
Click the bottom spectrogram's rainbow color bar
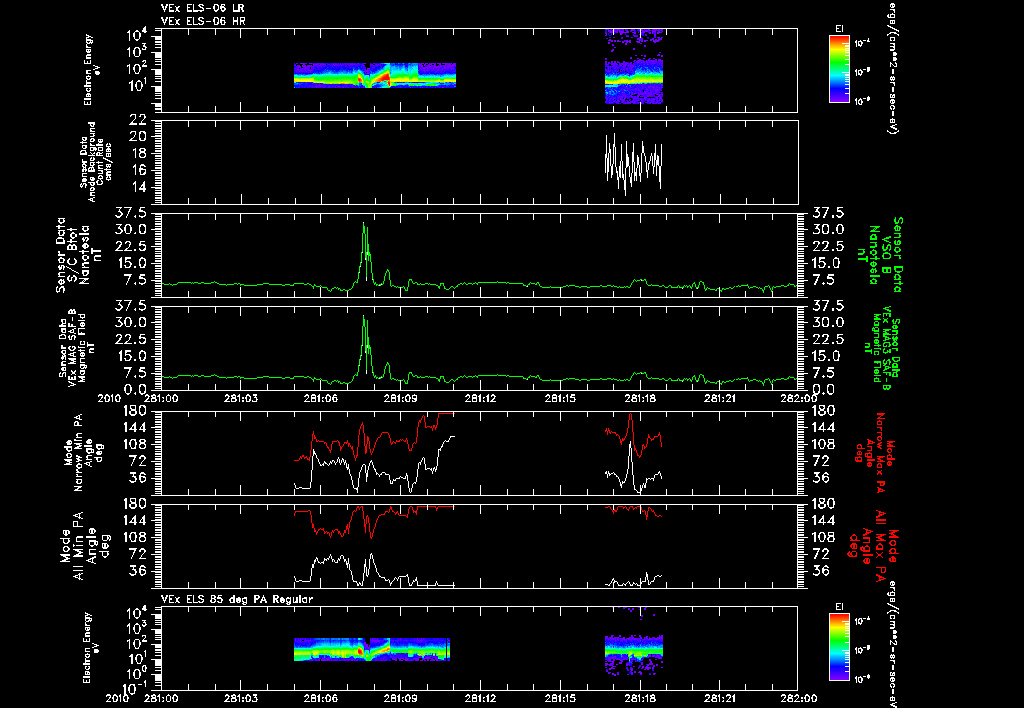pos(839,648)
